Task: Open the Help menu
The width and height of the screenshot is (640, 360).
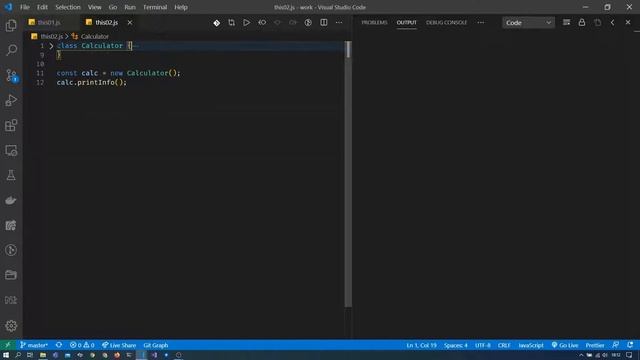Action: click(181, 7)
